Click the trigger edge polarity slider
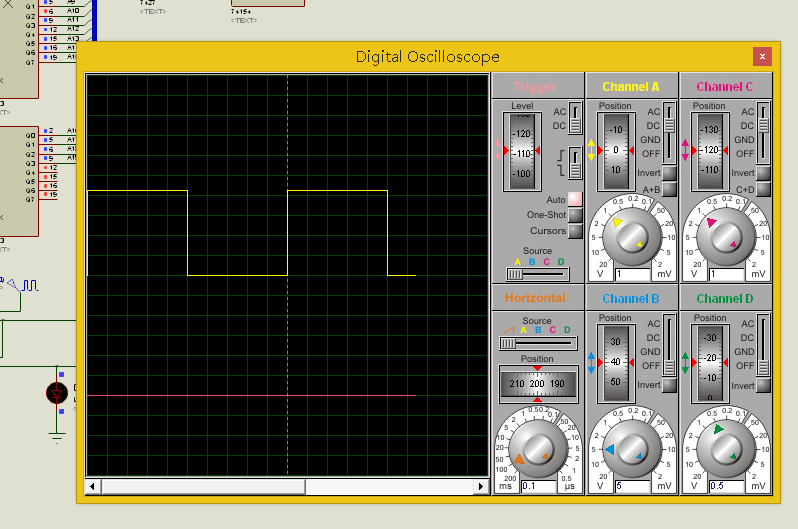The image size is (798, 529). [575, 163]
